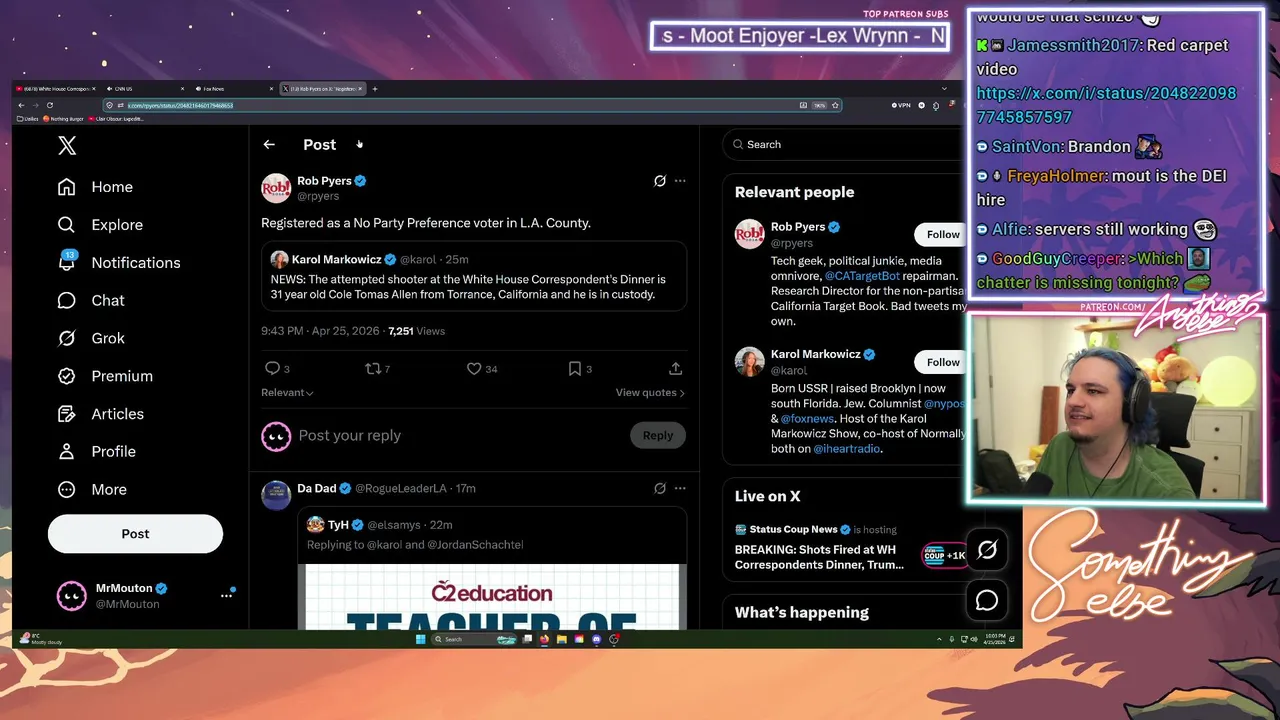Open the quoted Karol Markowicz post
1280x720 pixels.
pyautogui.click(x=474, y=276)
